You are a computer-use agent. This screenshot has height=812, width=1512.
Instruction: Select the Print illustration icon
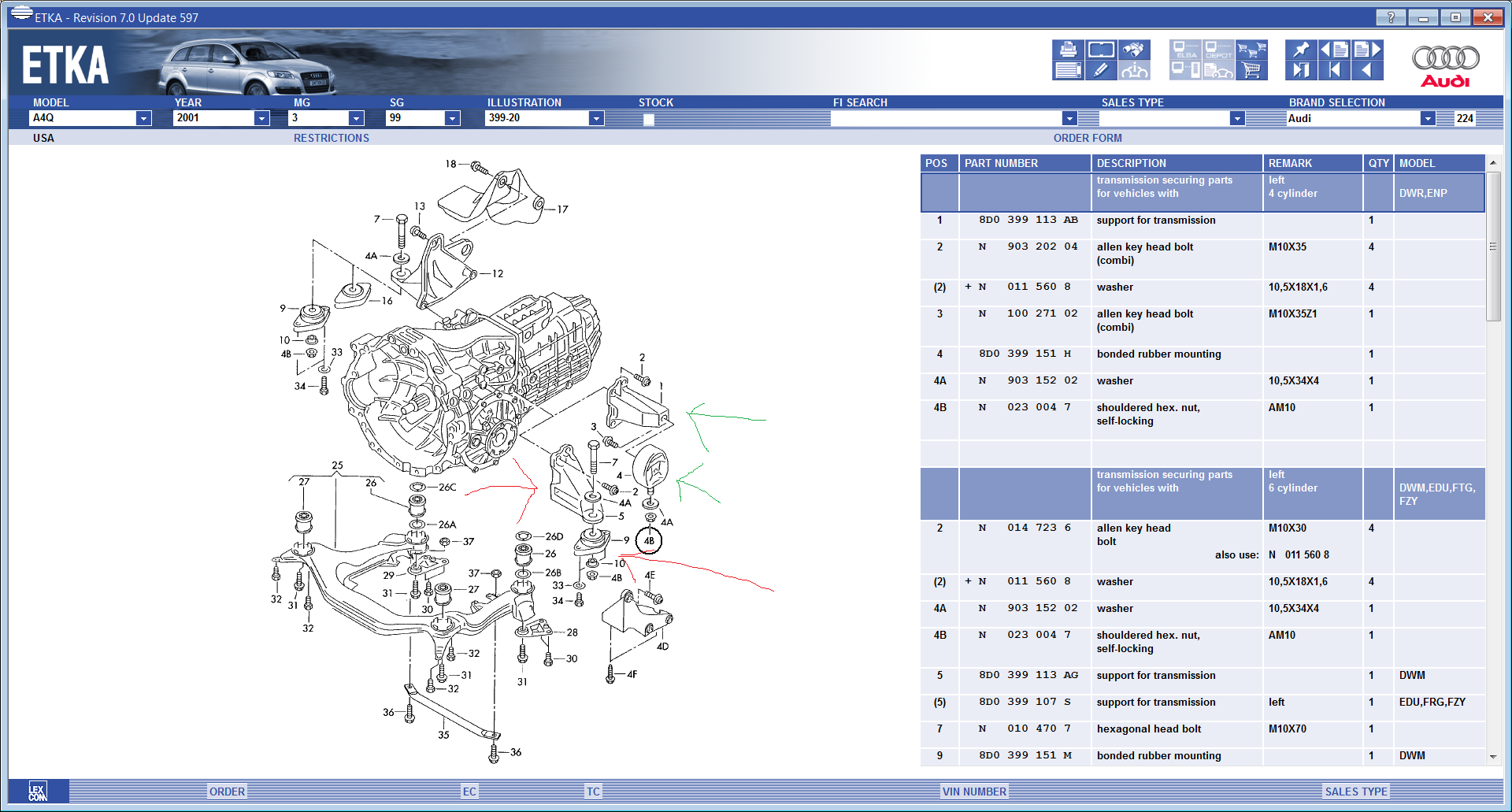[x=1068, y=50]
